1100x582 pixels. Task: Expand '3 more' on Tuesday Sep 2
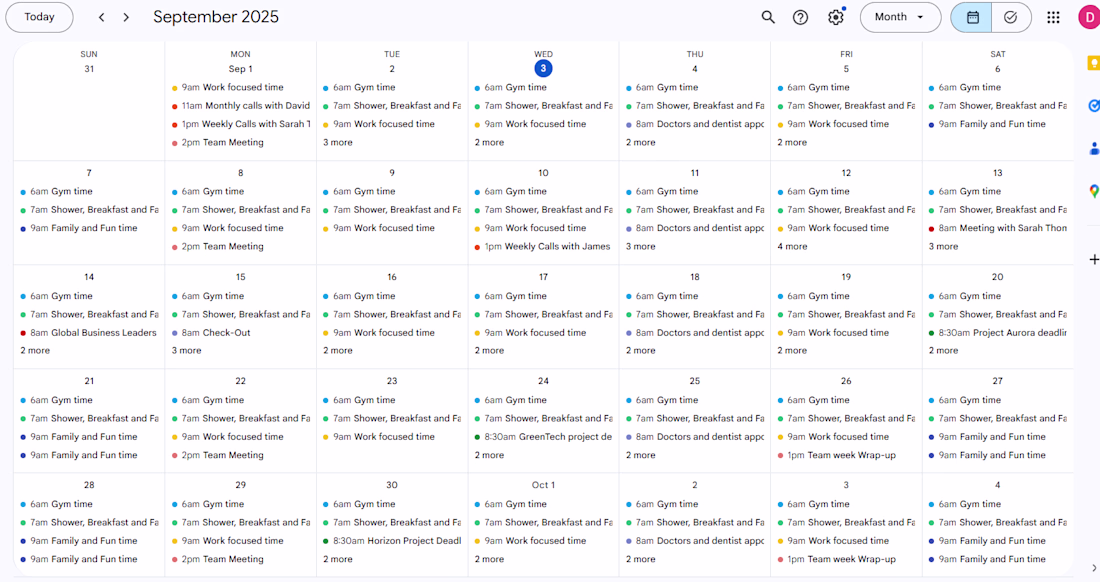click(x=337, y=142)
